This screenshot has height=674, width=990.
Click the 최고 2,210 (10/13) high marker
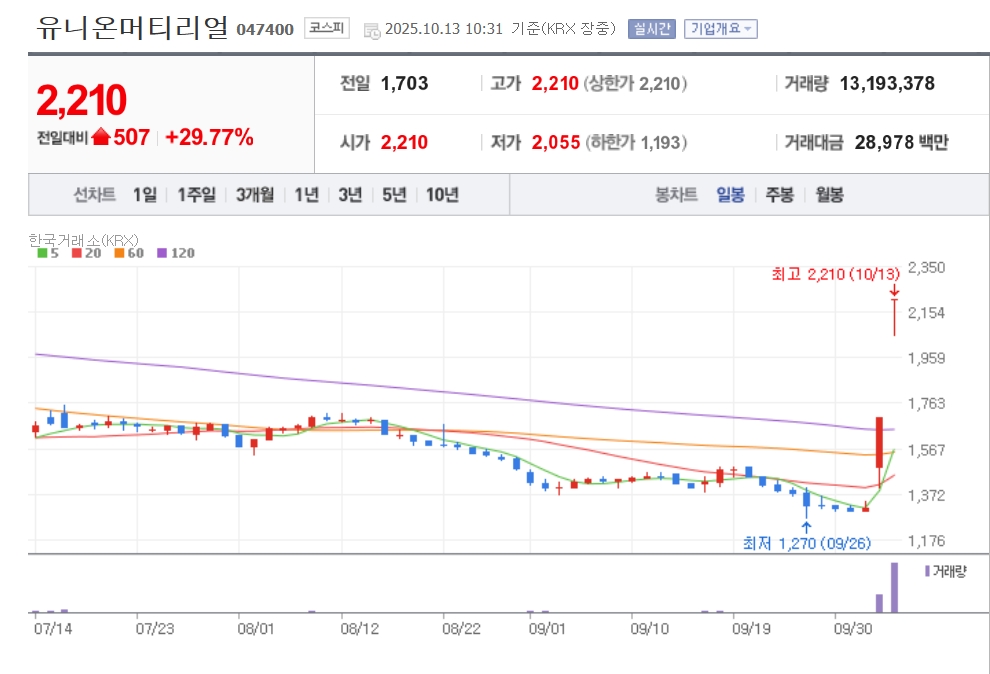(835, 274)
